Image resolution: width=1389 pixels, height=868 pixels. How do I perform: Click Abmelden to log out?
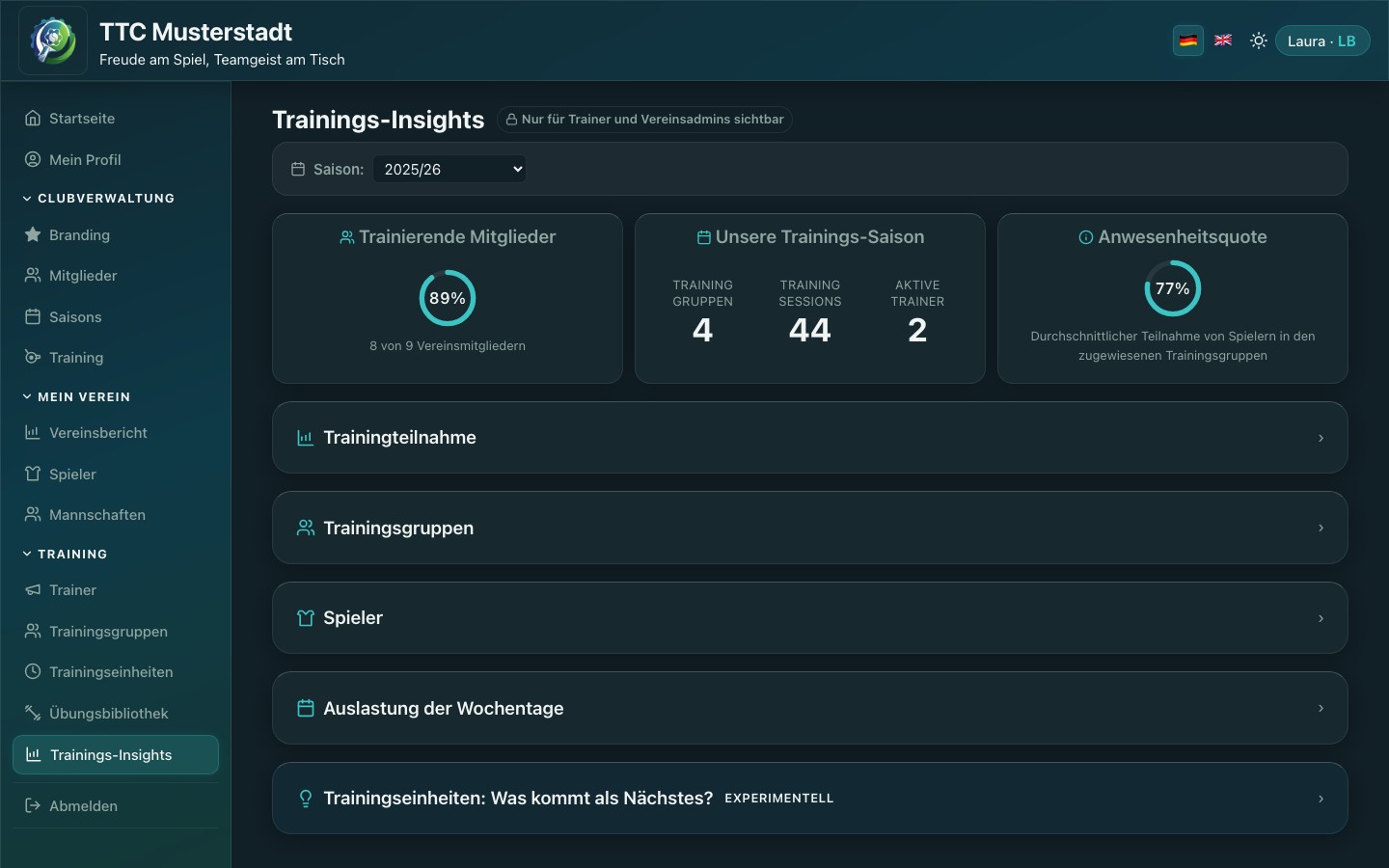116,806
